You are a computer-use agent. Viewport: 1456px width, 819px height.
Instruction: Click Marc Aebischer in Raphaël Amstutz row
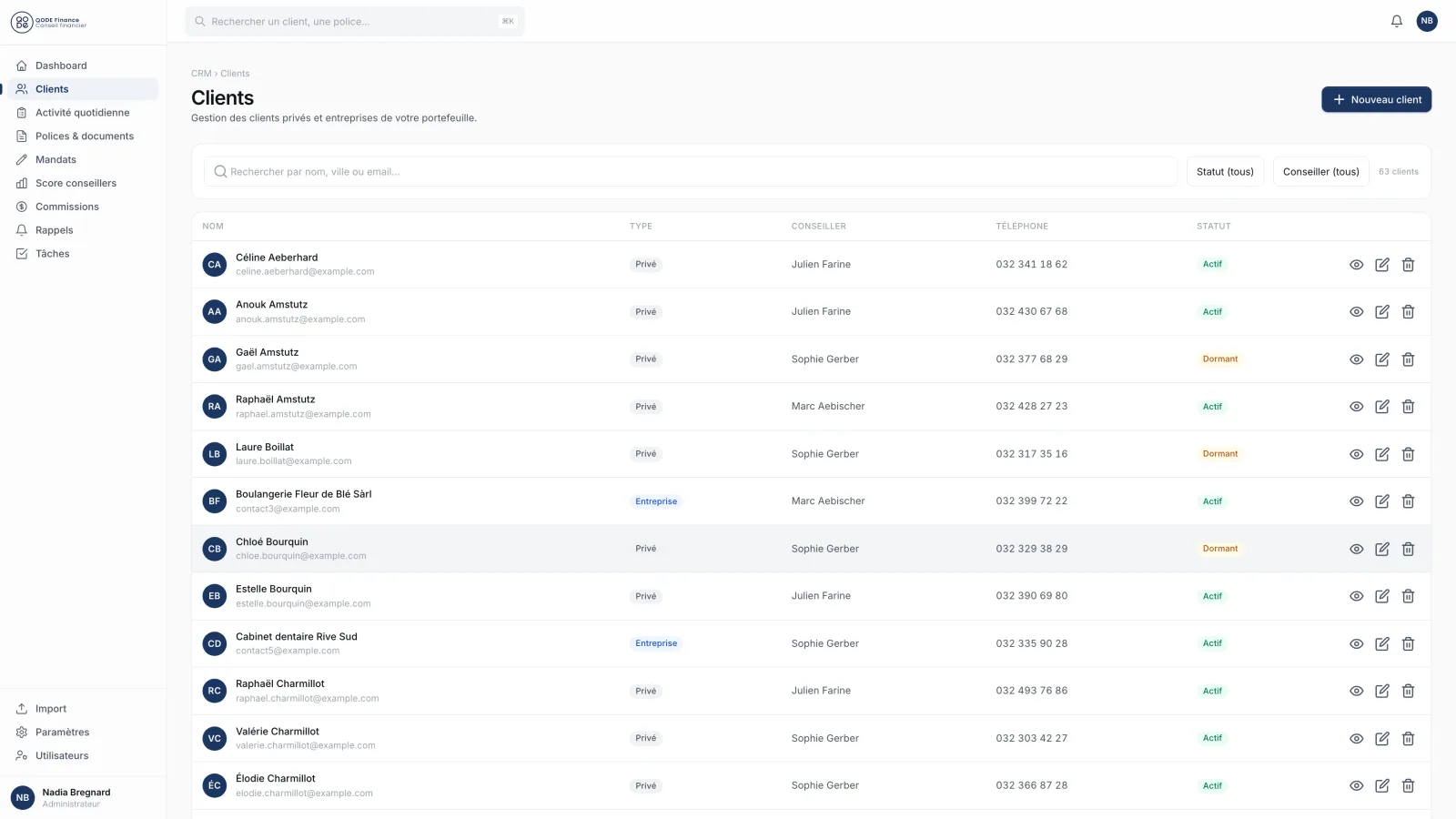point(828,407)
